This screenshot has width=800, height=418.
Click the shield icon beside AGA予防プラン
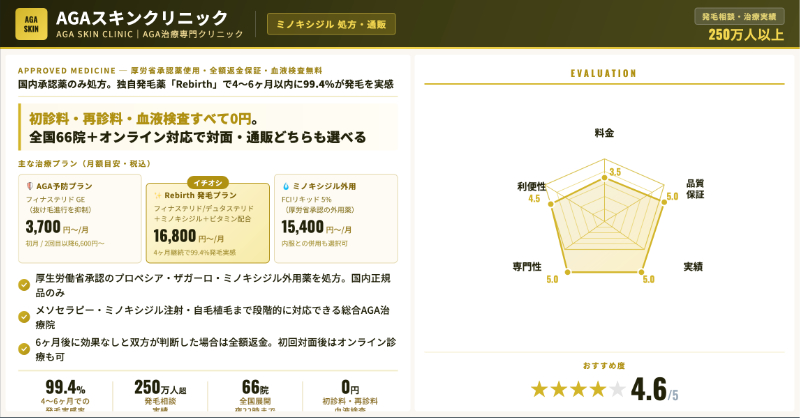click(28, 186)
